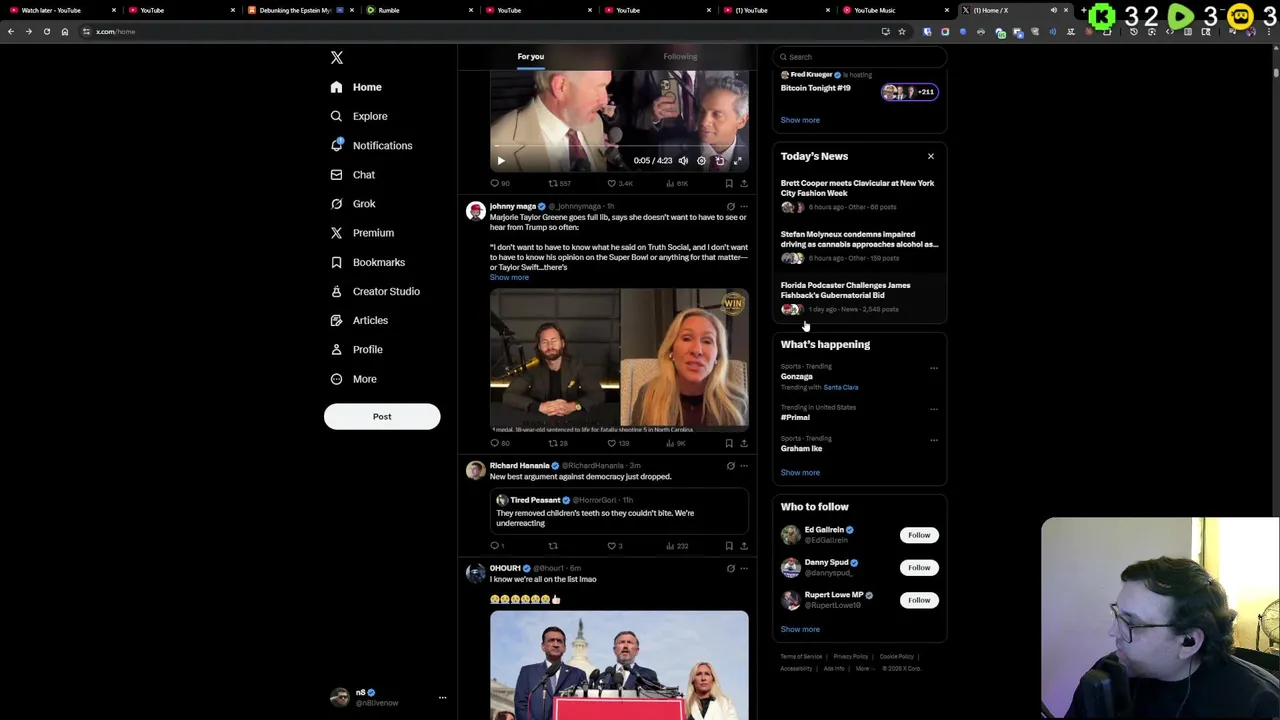Follow Ed Gallrein
This screenshot has height=720, width=1280.
(x=919, y=535)
